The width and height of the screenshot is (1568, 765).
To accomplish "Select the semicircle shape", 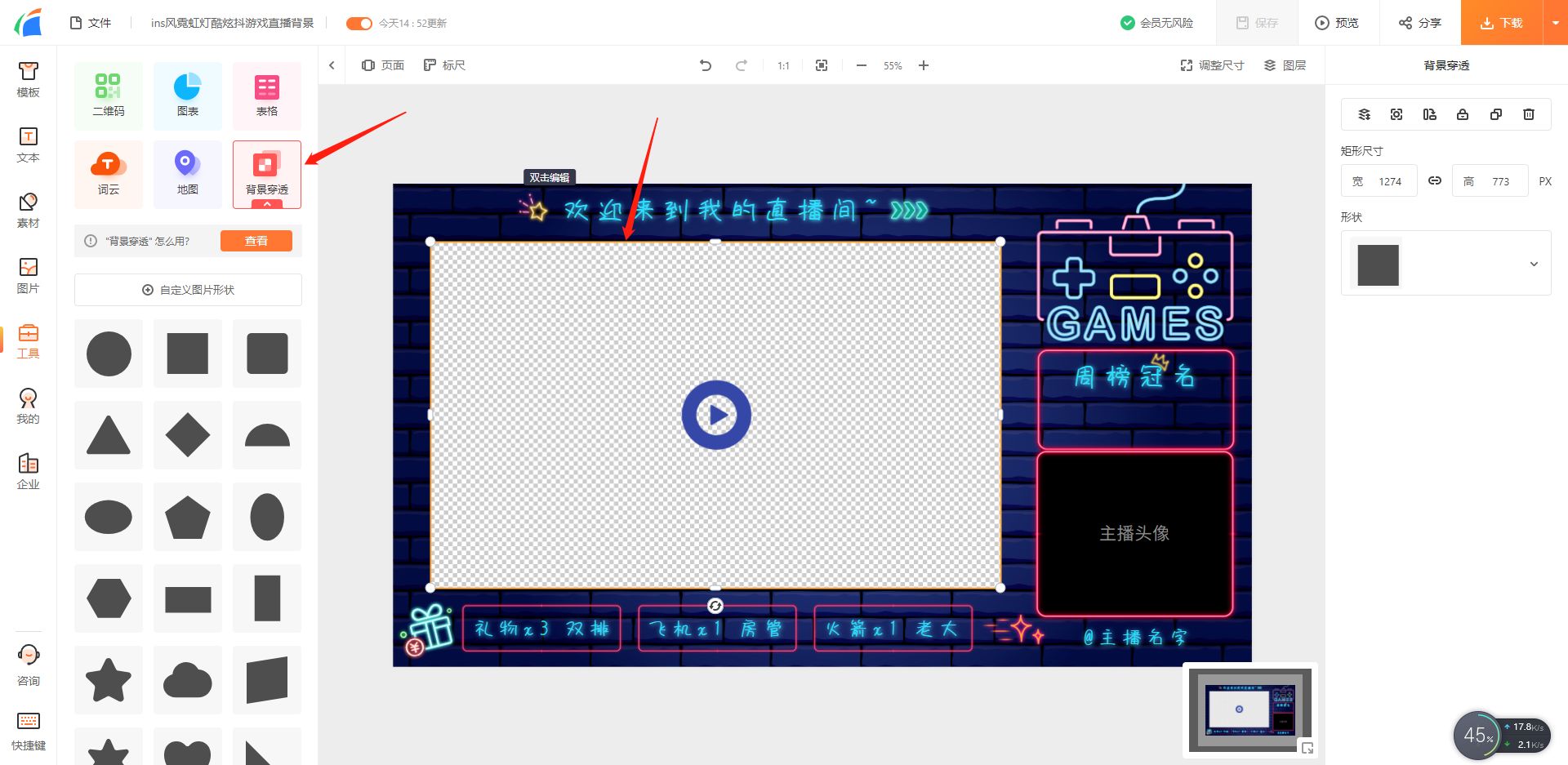I will 267,435.
